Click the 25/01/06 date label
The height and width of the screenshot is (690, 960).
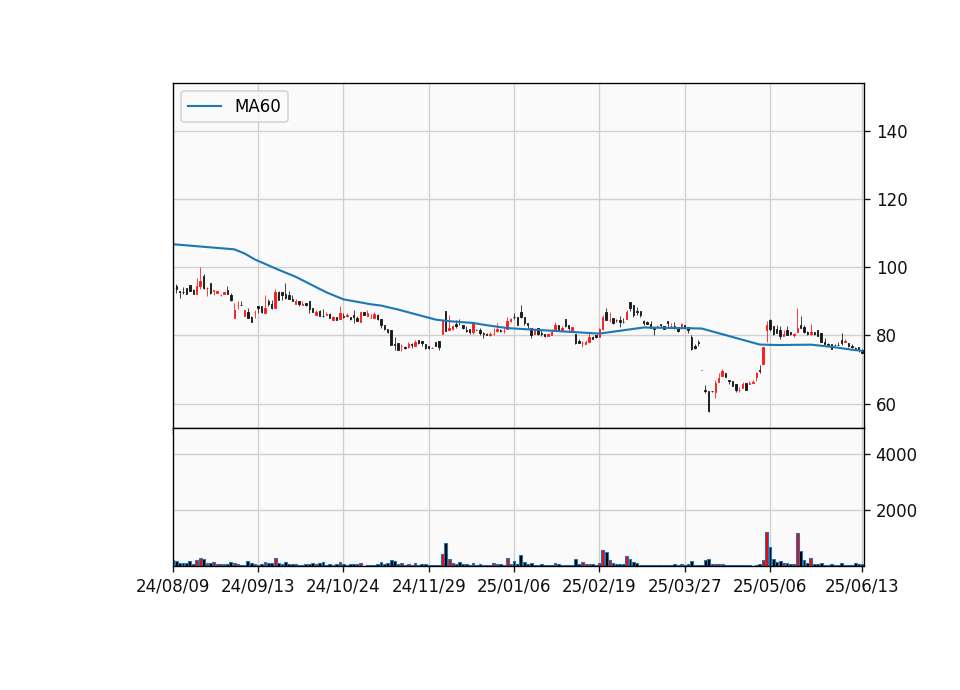click(514, 586)
